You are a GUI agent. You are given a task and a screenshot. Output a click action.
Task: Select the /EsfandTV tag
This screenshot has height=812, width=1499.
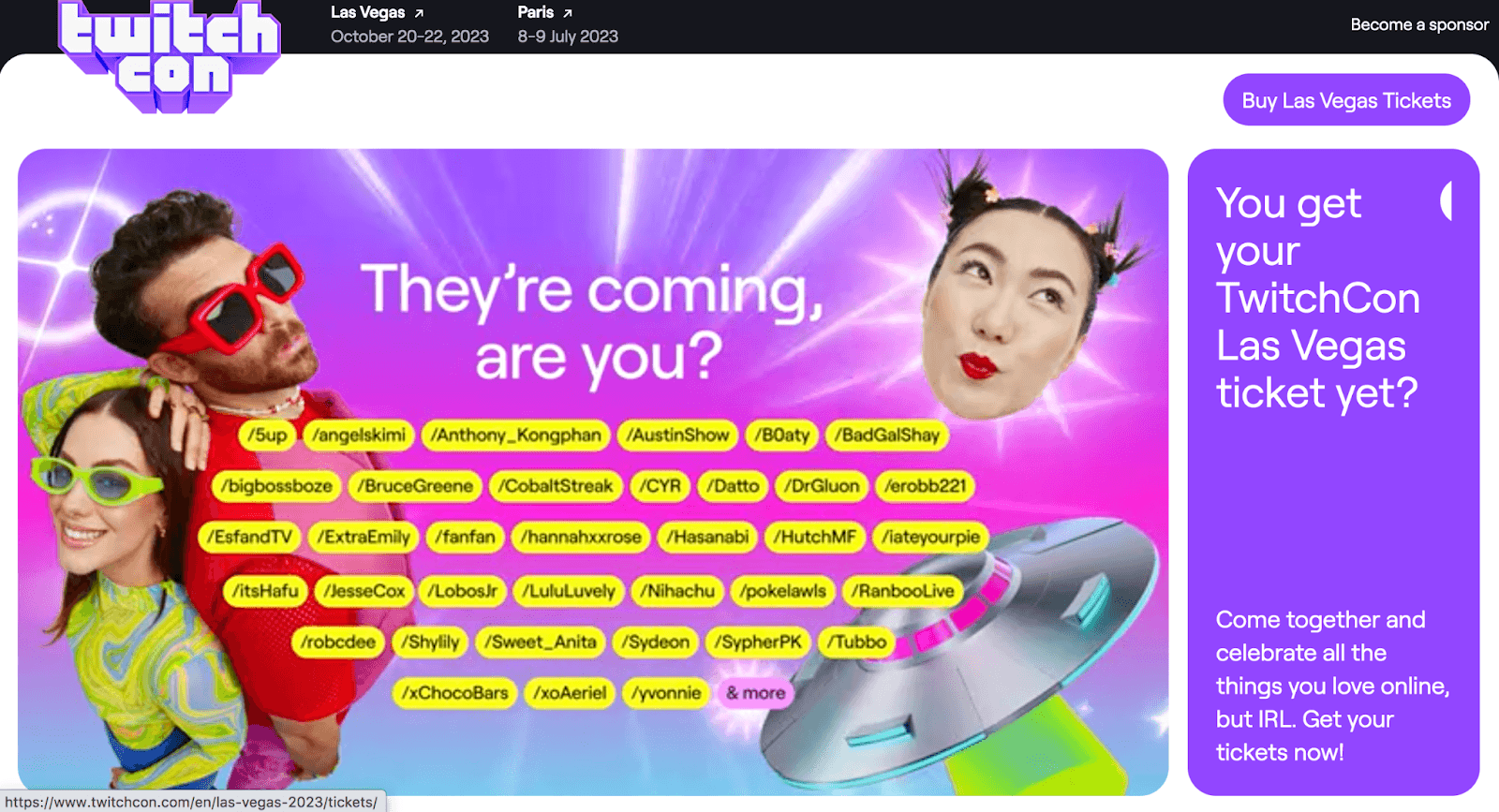249,538
